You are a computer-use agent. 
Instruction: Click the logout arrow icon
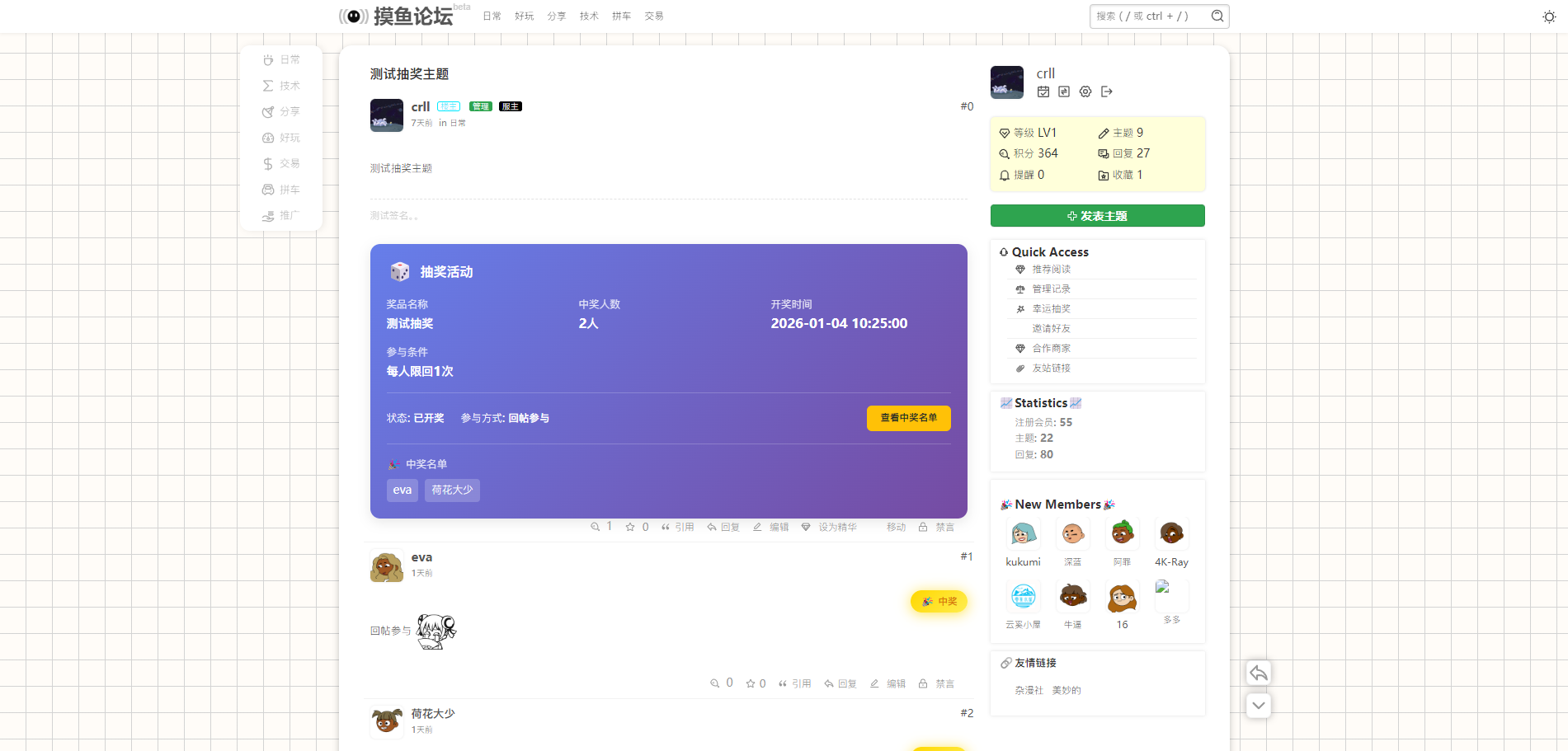pyautogui.click(x=1107, y=92)
